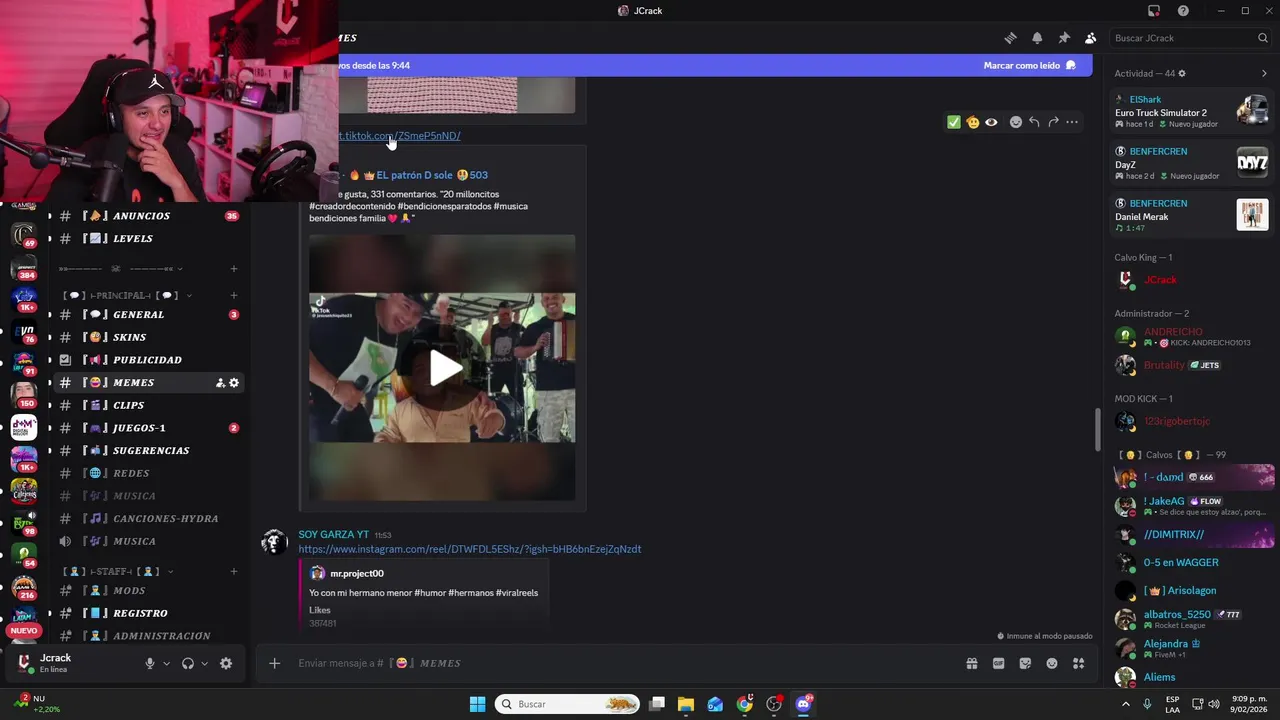This screenshot has height=720, width=1280.
Task: Open ElShark Euro Truck Simulator 2 activity
Action: 1192,111
